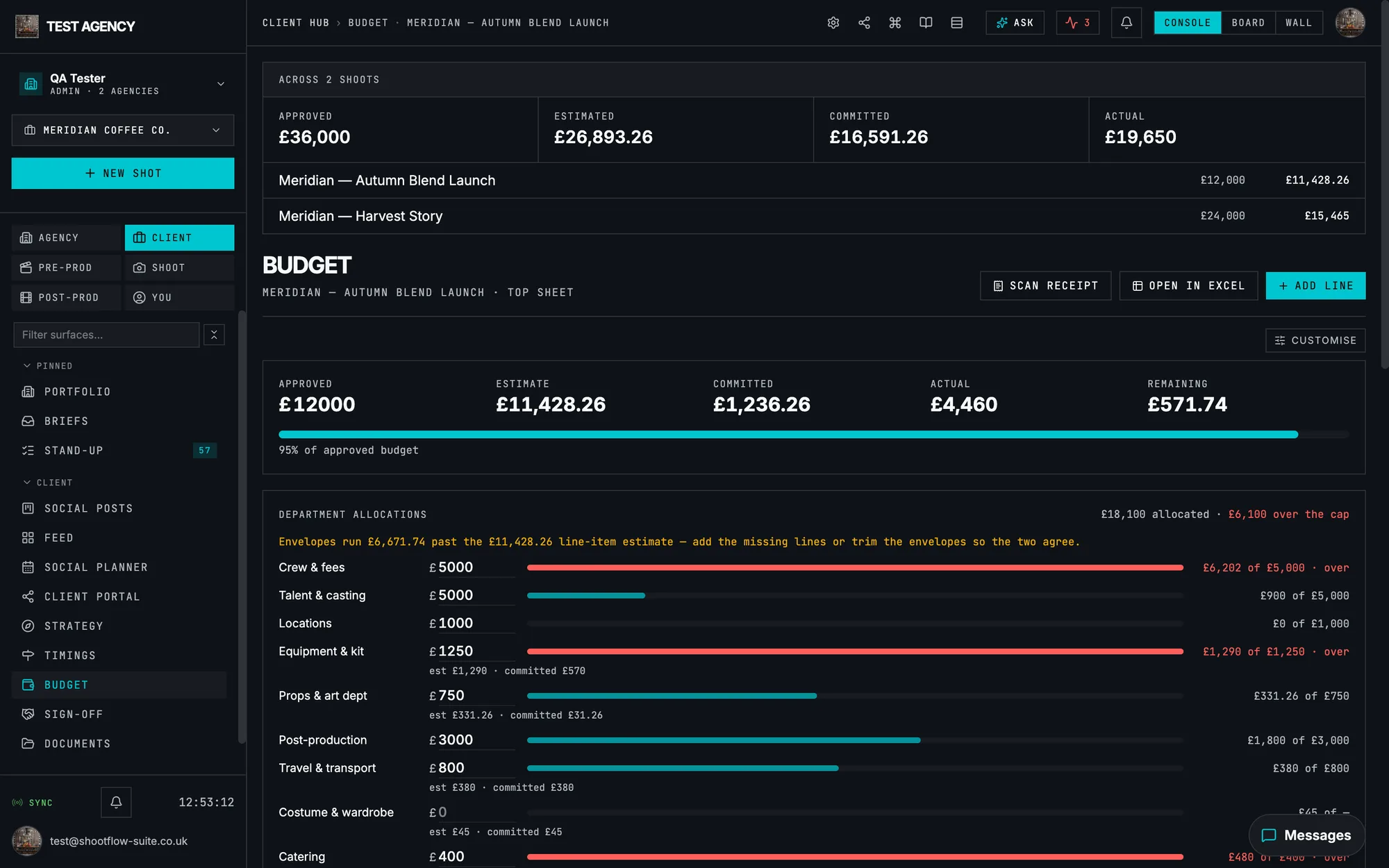Switch view mode to BOARD

pyautogui.click(x=1248, y=23)
